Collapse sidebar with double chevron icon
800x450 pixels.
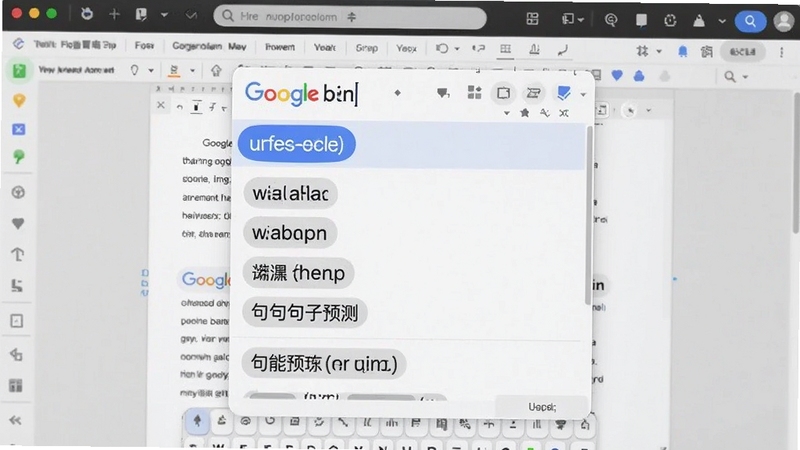click(15, 420)
